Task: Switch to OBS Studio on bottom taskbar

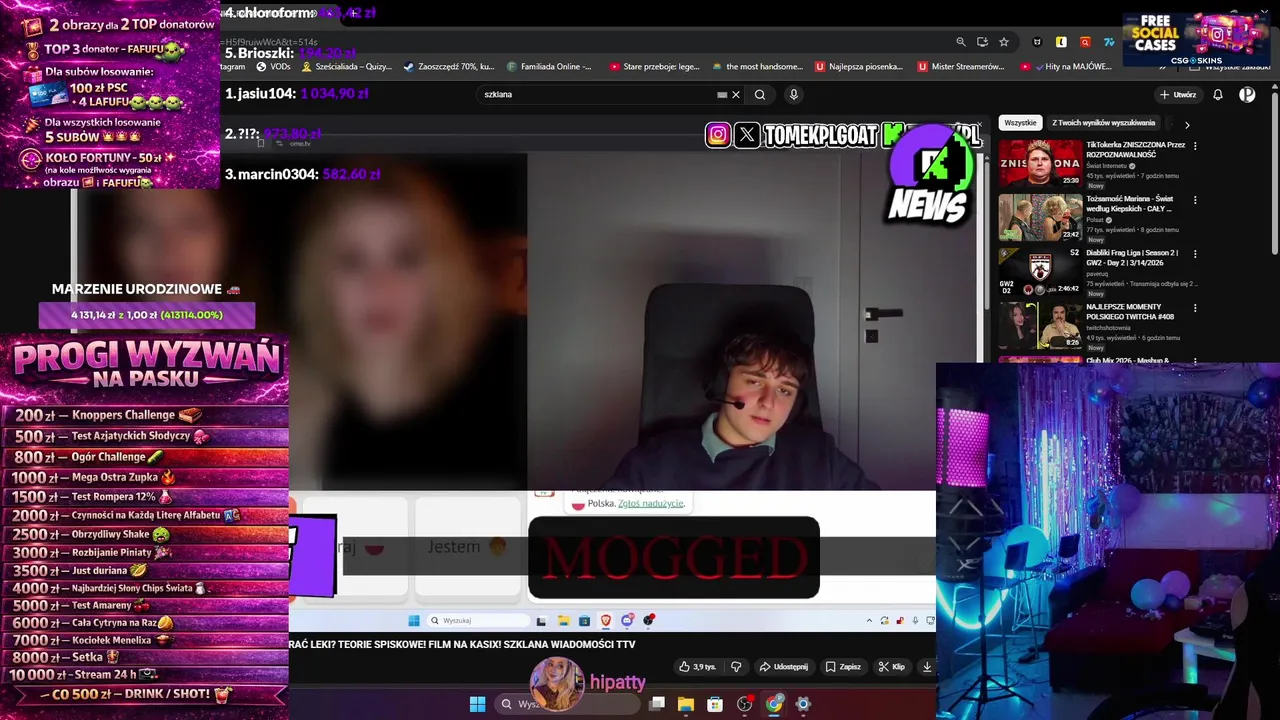Action: 745,704
